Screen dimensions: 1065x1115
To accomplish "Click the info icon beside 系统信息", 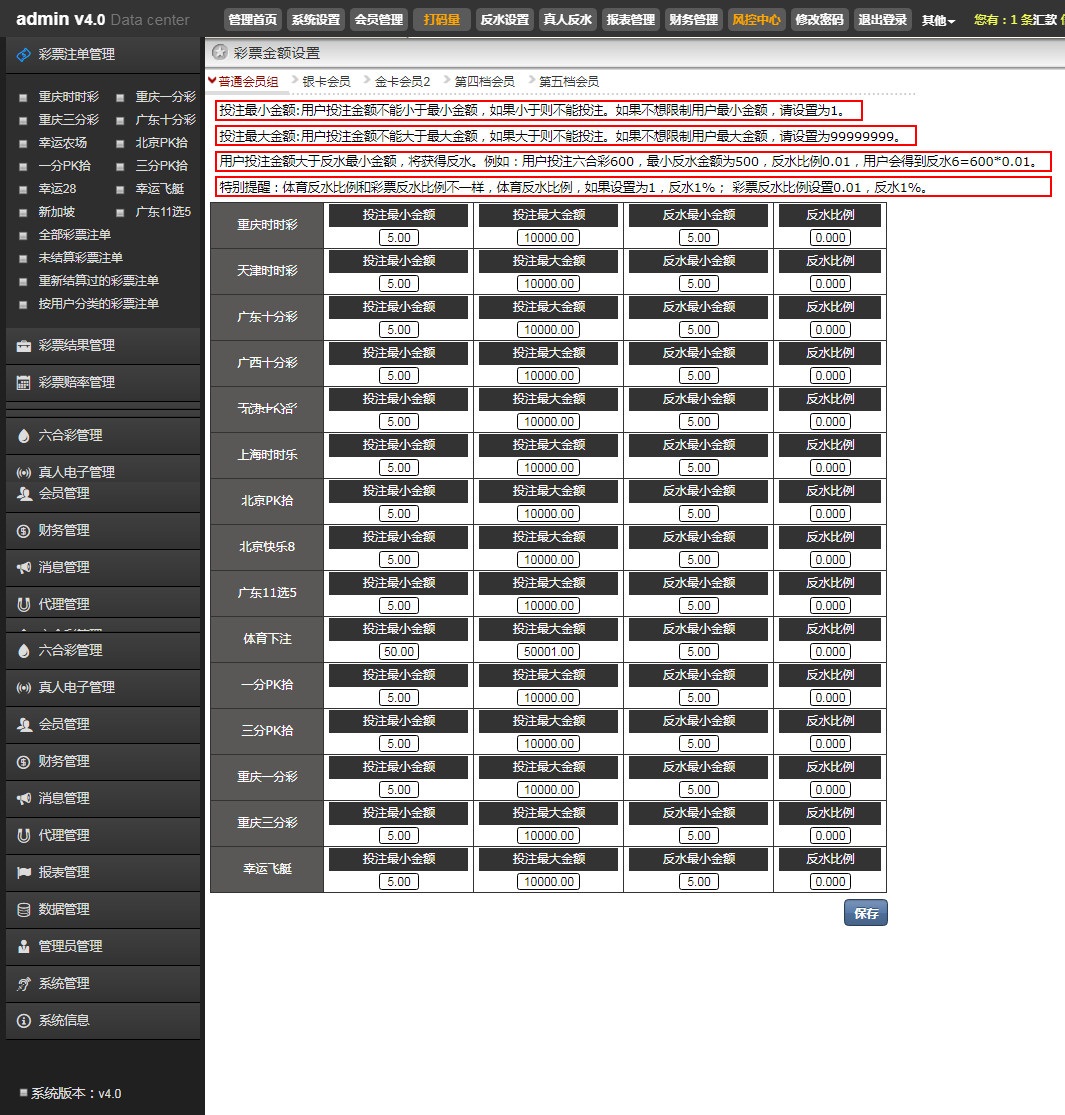I will [x=23, y=1020].
